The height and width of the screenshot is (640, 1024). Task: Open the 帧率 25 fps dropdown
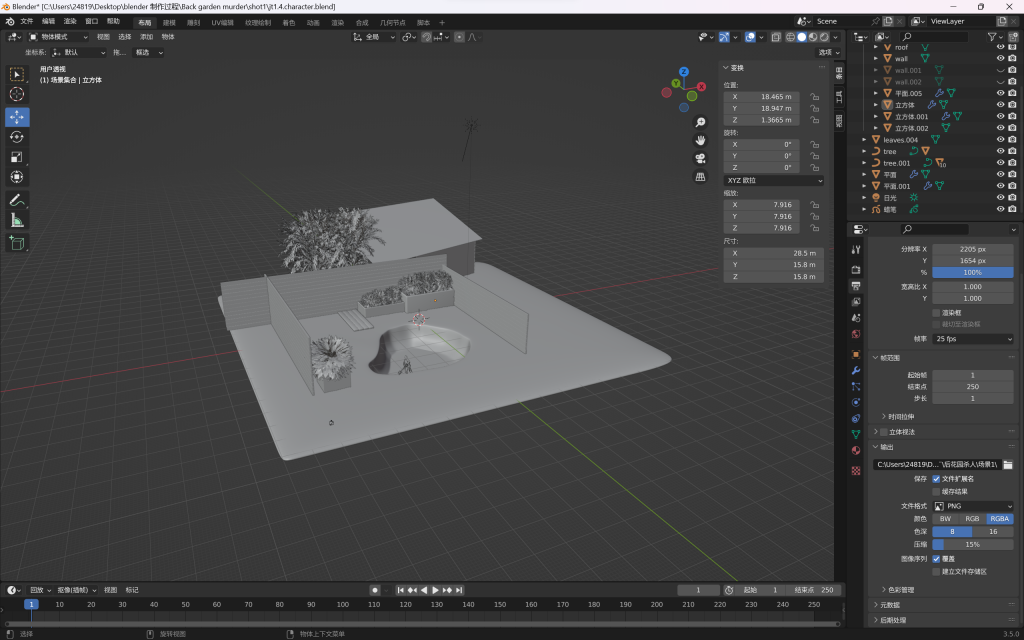point(973,339)
